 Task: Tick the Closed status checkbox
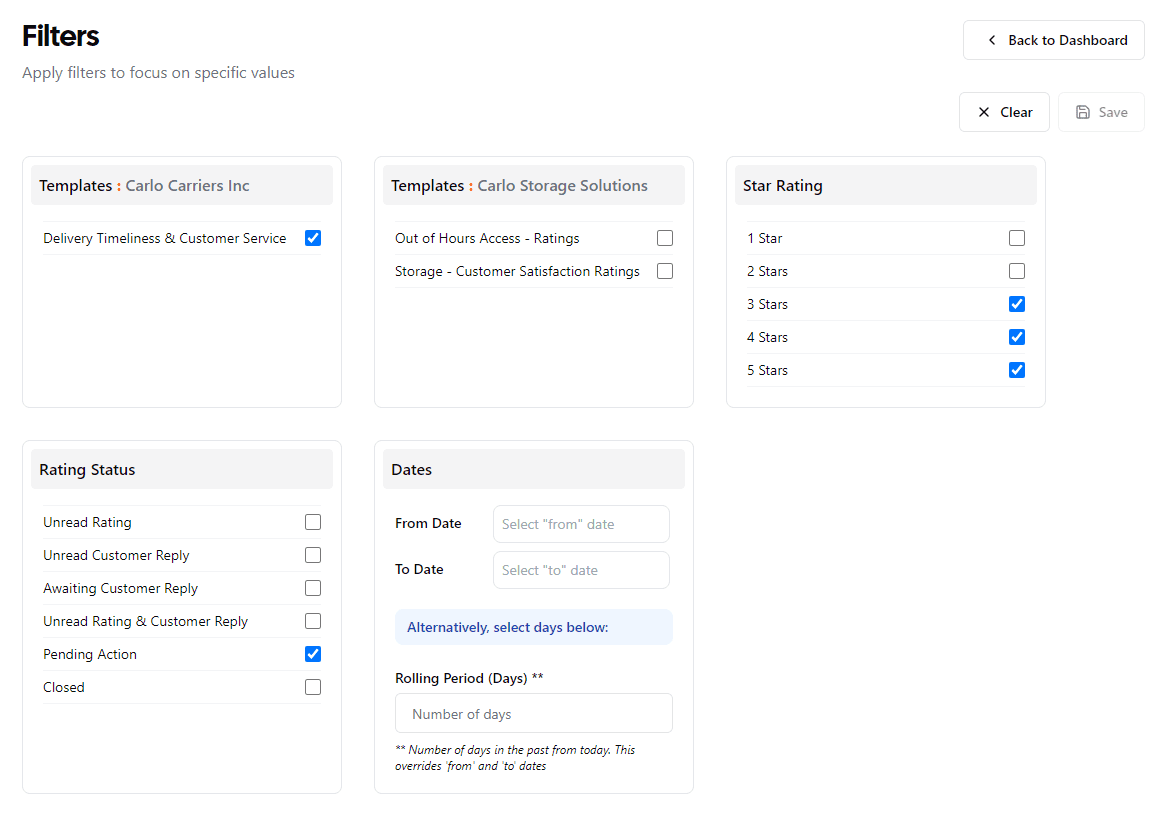point(313,687)
